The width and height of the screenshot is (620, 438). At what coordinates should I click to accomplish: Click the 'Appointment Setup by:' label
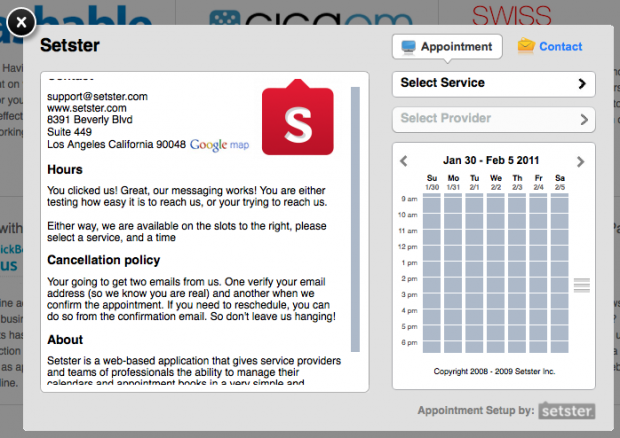[476, 410]
